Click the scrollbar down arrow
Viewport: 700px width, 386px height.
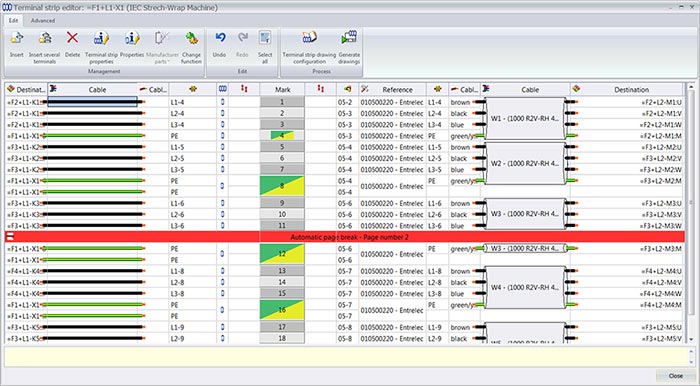click(692, 340)
